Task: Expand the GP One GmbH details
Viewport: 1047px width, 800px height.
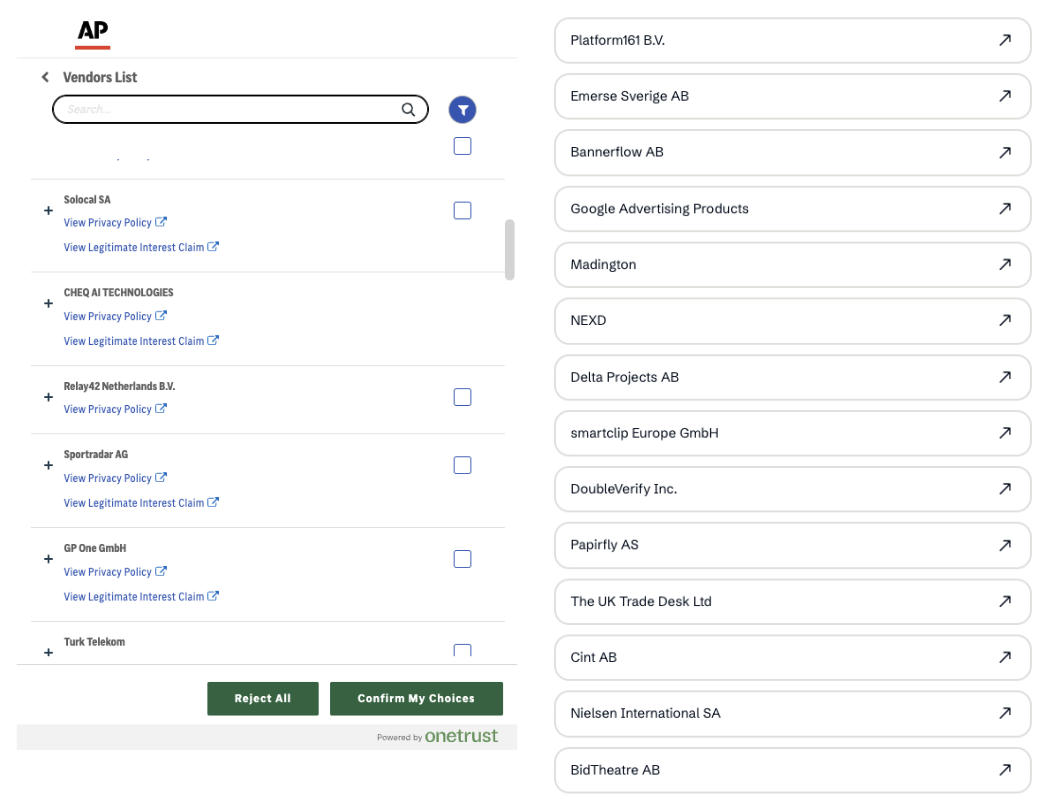Action: click(x=48, y=559)
